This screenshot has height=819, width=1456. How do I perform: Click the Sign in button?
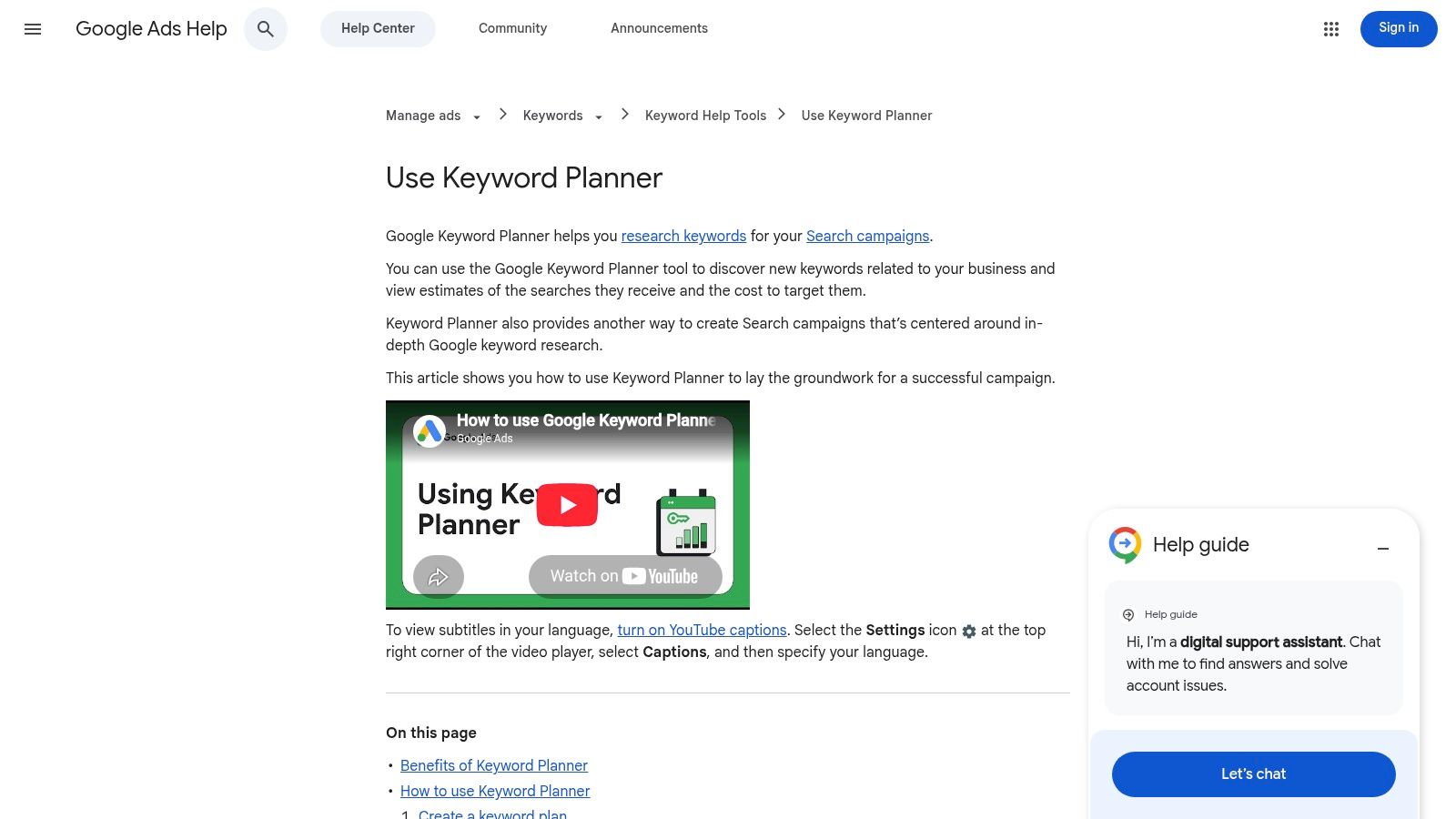tap(1399, 29)
